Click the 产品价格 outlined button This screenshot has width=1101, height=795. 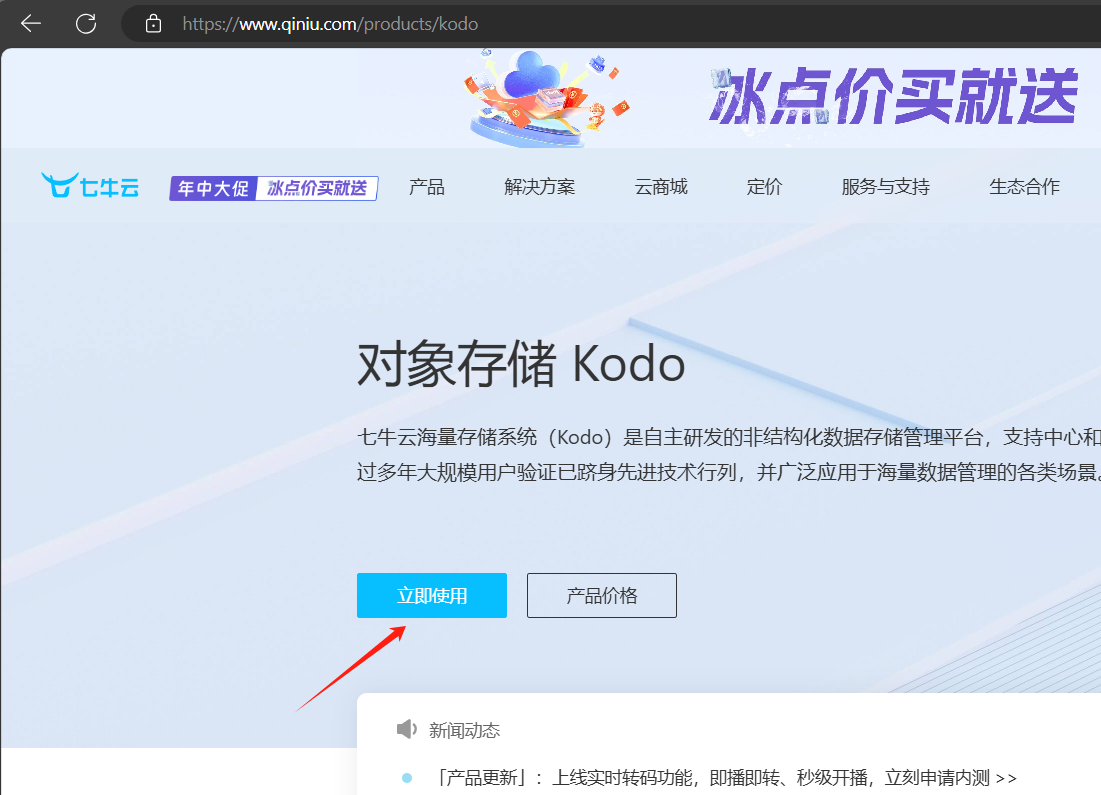(x=602, y=596)
